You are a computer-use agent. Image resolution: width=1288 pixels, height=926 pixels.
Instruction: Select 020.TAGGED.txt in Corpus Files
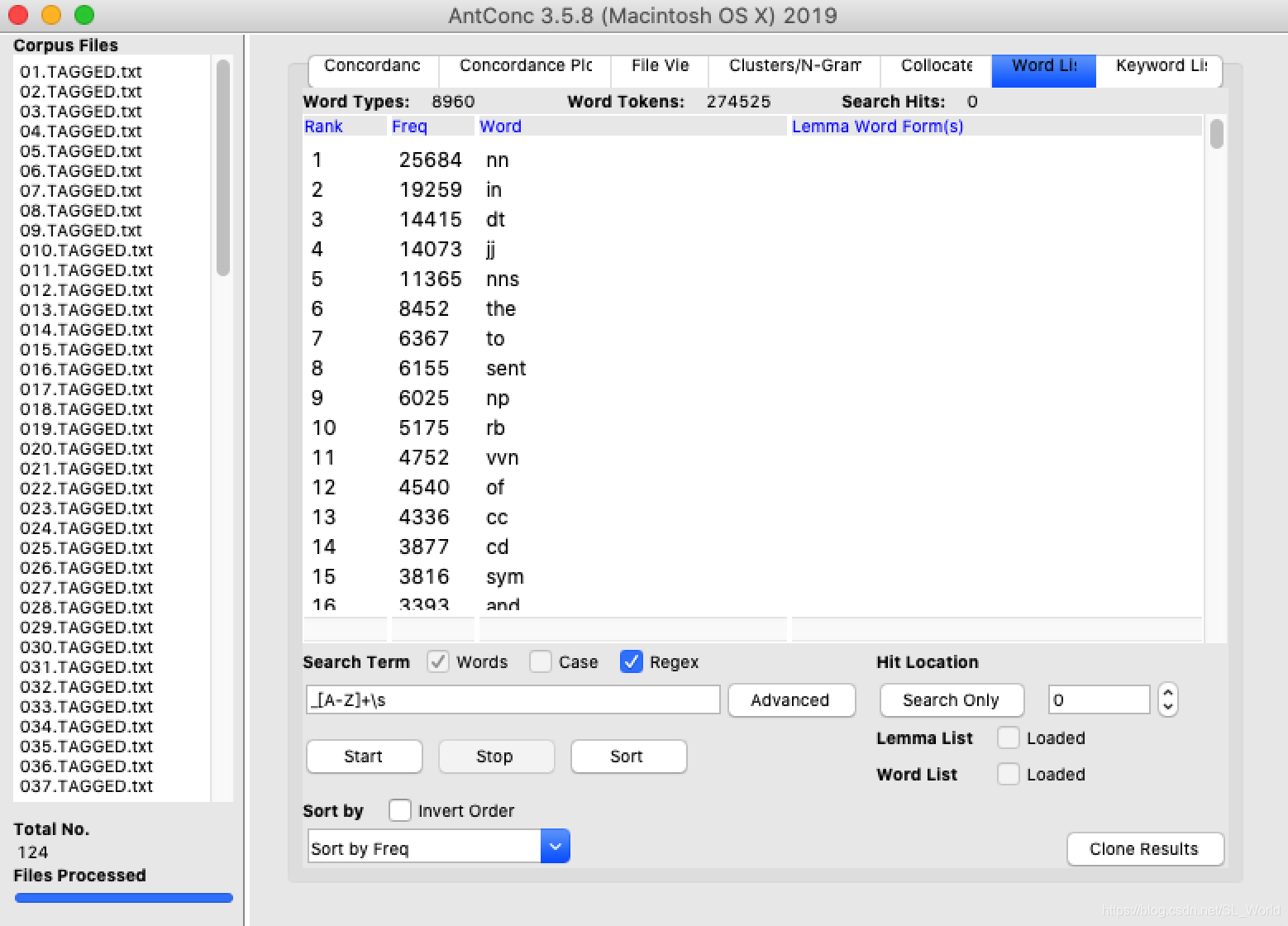pos(87,449)
